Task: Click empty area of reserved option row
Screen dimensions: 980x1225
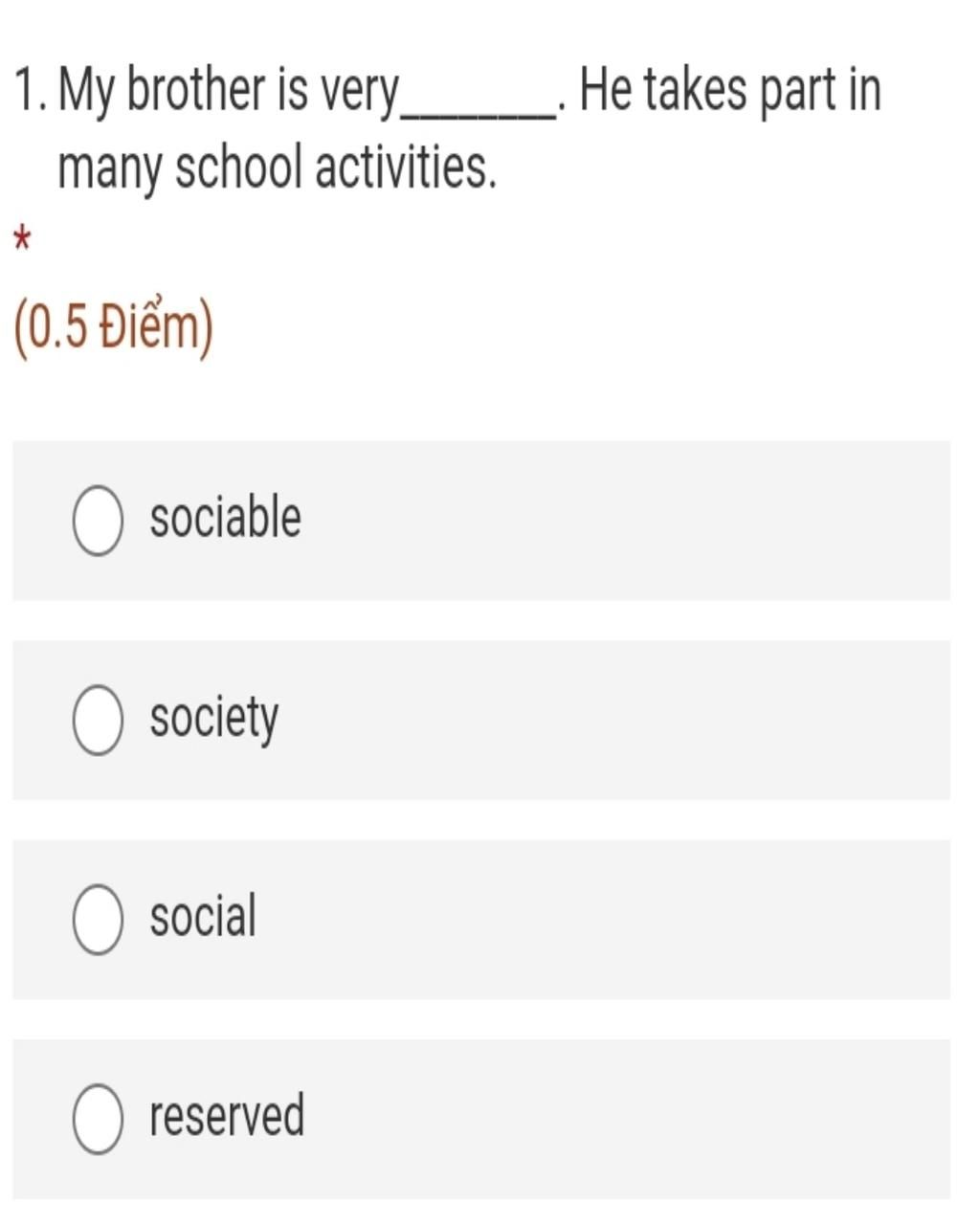Action: pyautogui.click(x=622, y=1119)
